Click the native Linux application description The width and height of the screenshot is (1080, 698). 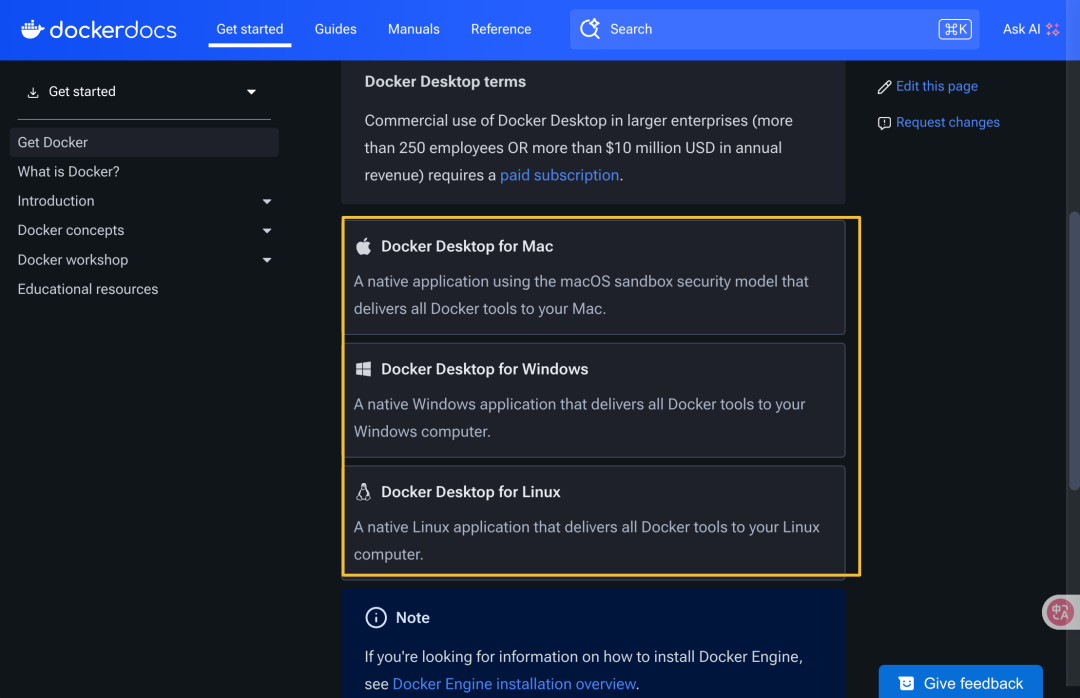(x=587, y=540)
